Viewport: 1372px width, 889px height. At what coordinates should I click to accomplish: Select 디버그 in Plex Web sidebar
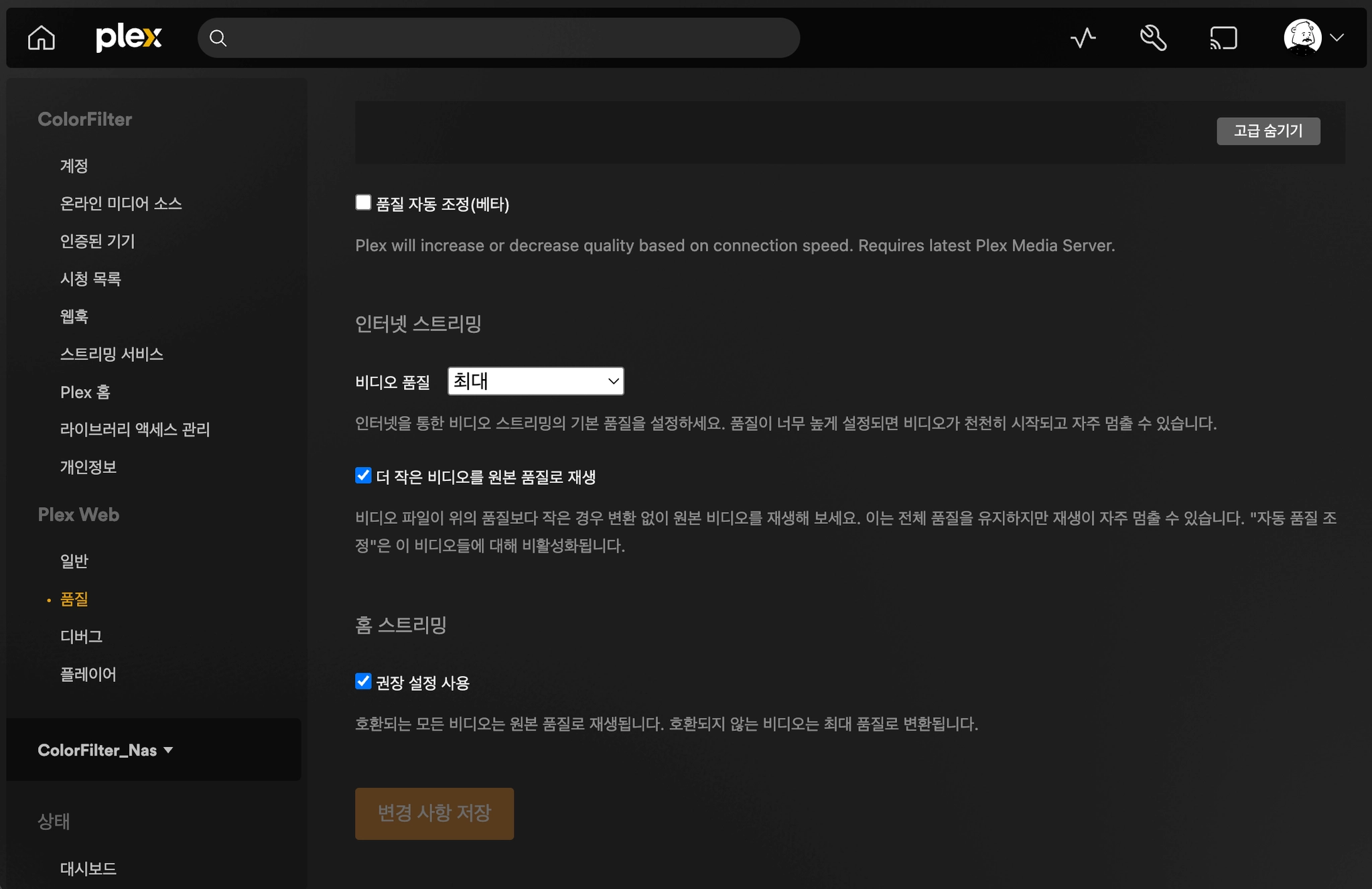point(81,636)
